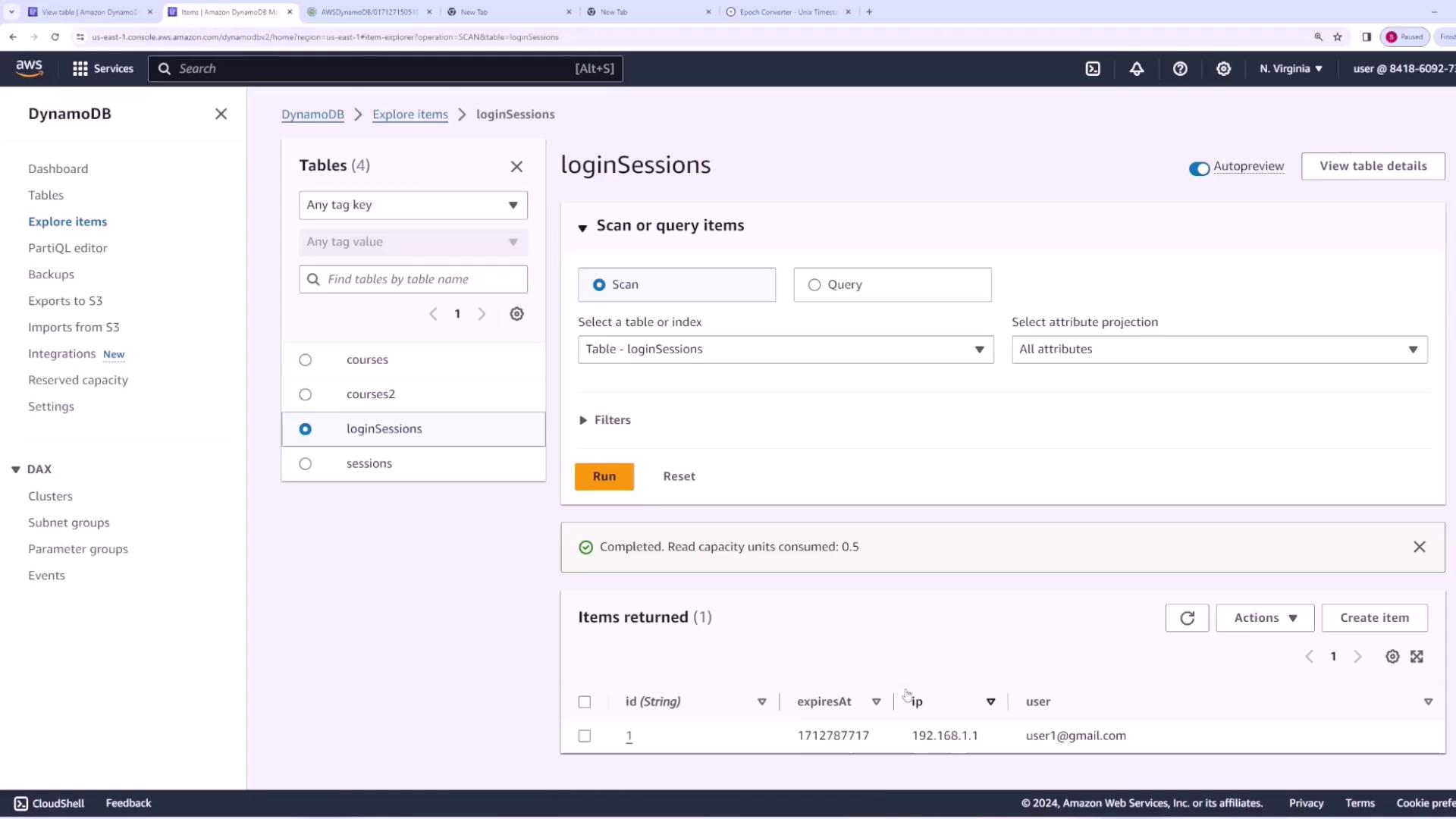The height and width of the screenshot is (819, 1456).
Task: Open N. Virginia region selector
Action: pos(1291,68)
